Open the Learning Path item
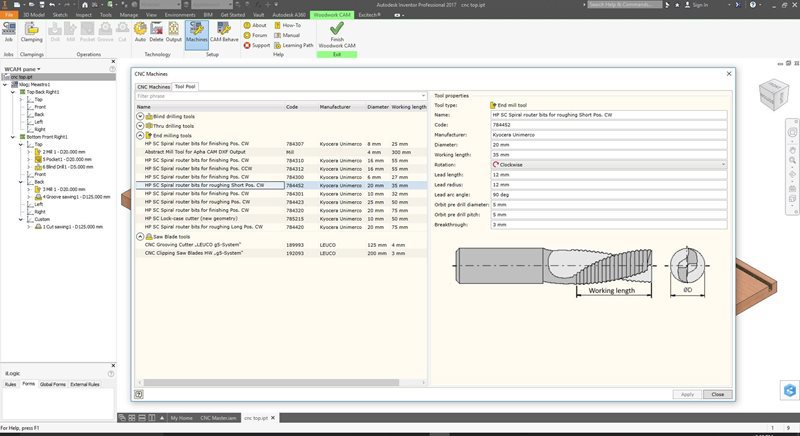The height and width of the screenshot is (436, 800). (293, 45)
